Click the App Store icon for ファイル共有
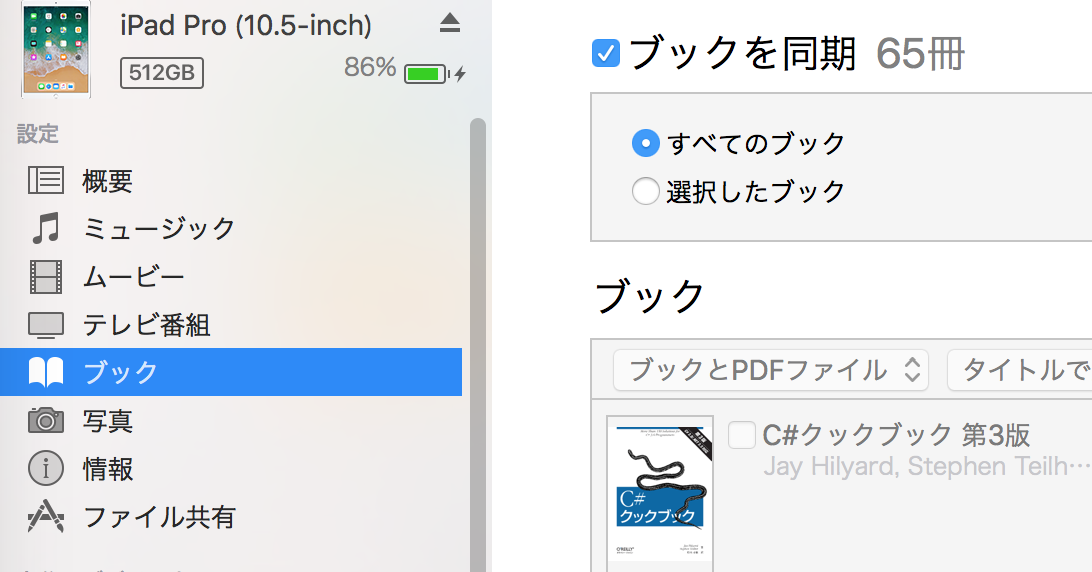The width and height of the screenshot is (1092, 572). point(46,516)
